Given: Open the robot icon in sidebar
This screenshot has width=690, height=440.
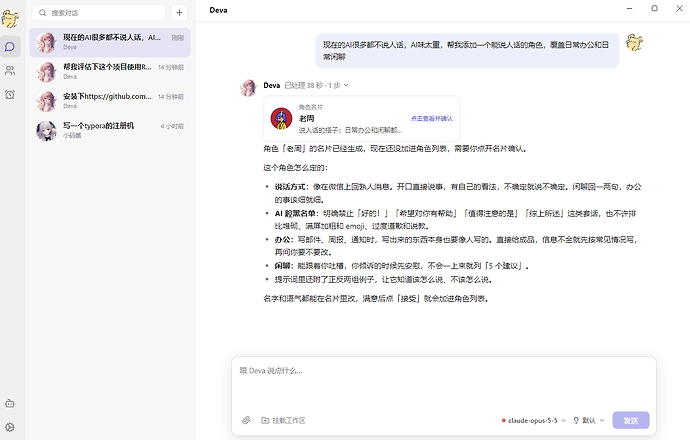Looking at the screenshot, I should 10,403.
